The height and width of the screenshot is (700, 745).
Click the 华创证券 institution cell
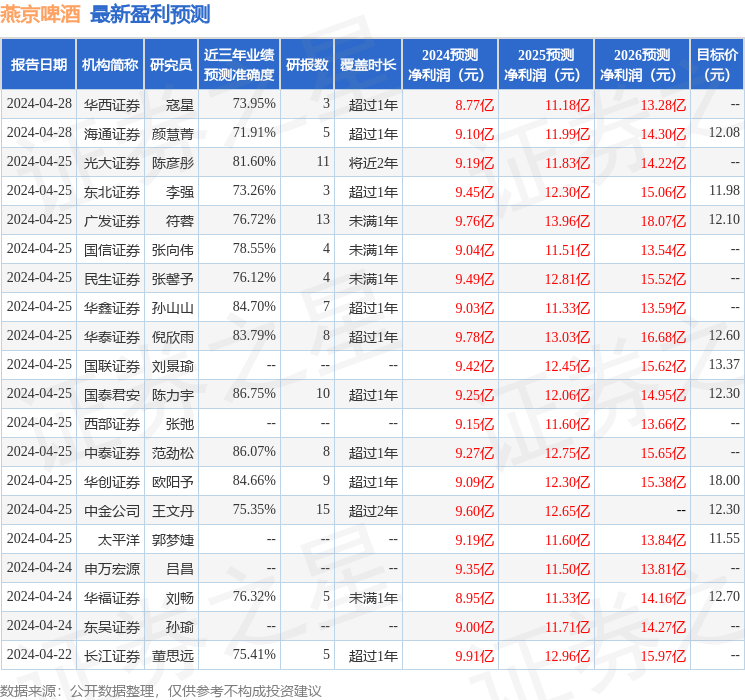click(x=112, y=481)
